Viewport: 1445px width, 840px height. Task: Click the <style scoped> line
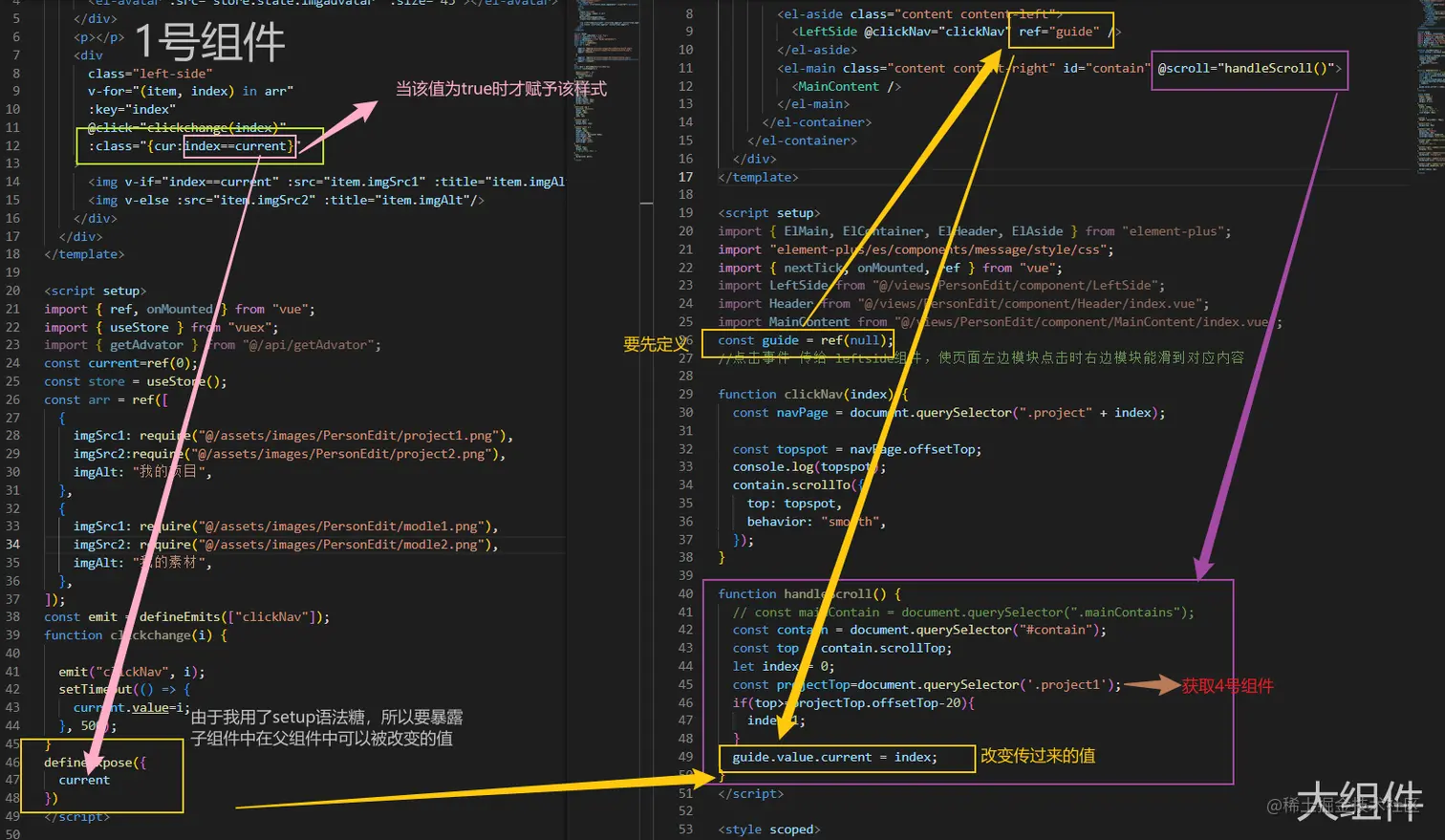coord(769,830)
